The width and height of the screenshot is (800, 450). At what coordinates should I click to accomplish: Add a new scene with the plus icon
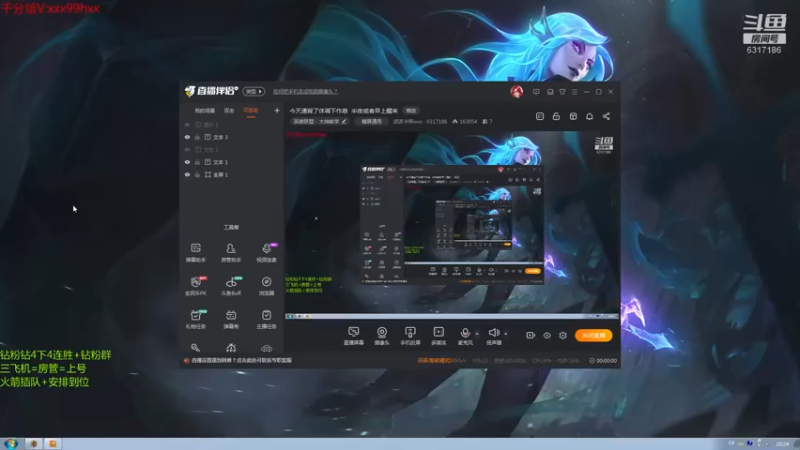tap(277, 110)
